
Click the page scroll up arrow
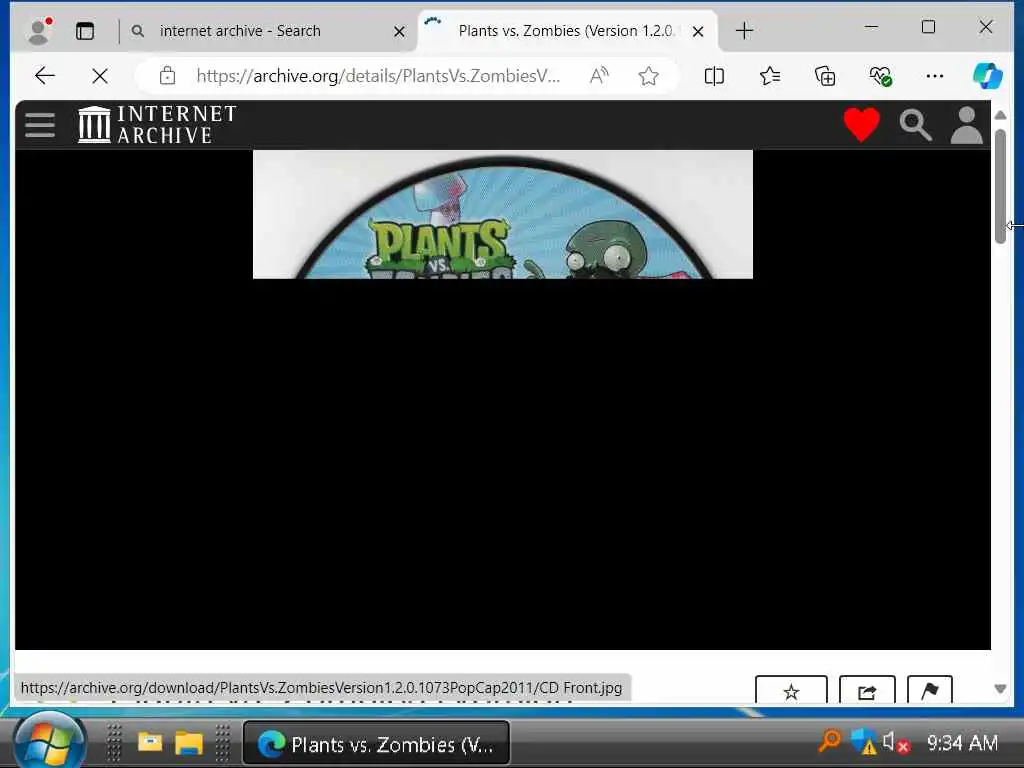coord(1000,115)
